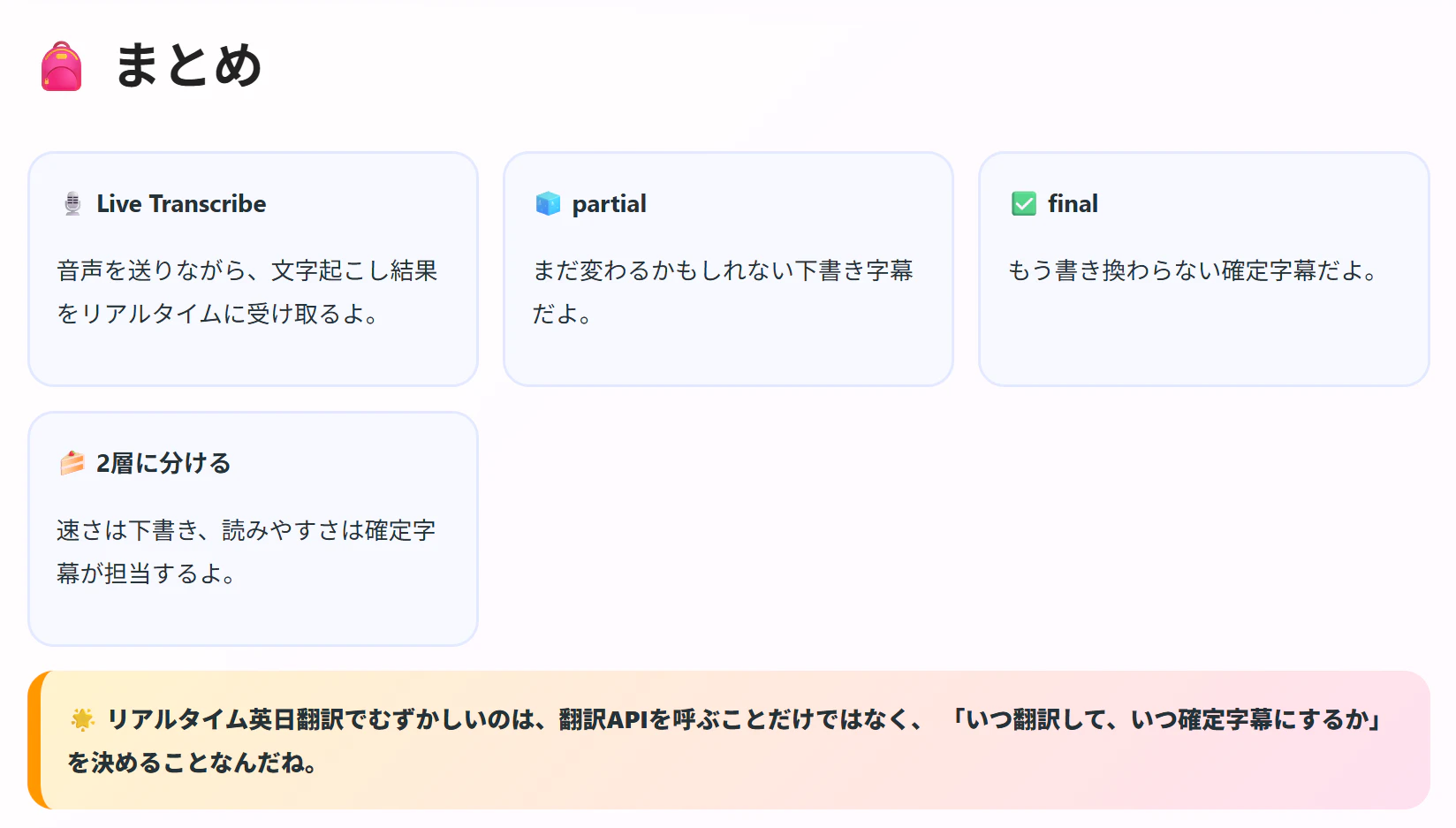
Task: Click the green checkmark icon beside final
Action: coord(1024,204)
